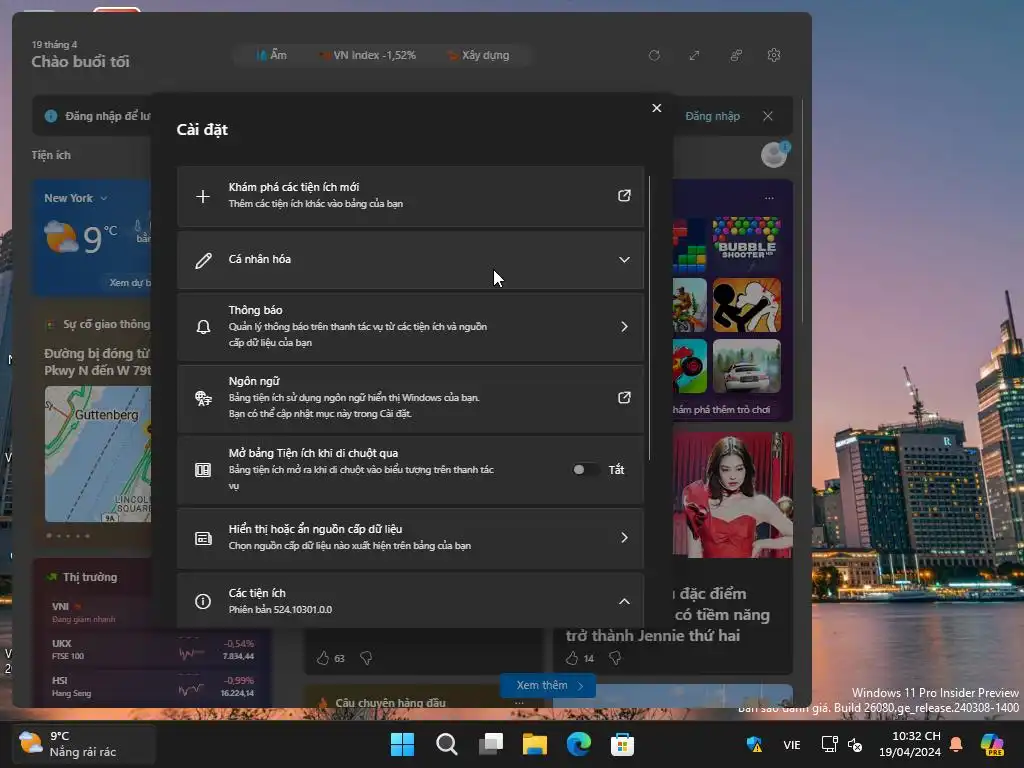
Task: Click the feed icon for Hiển thị hoặc ẩn
Action: pos(203,538)
